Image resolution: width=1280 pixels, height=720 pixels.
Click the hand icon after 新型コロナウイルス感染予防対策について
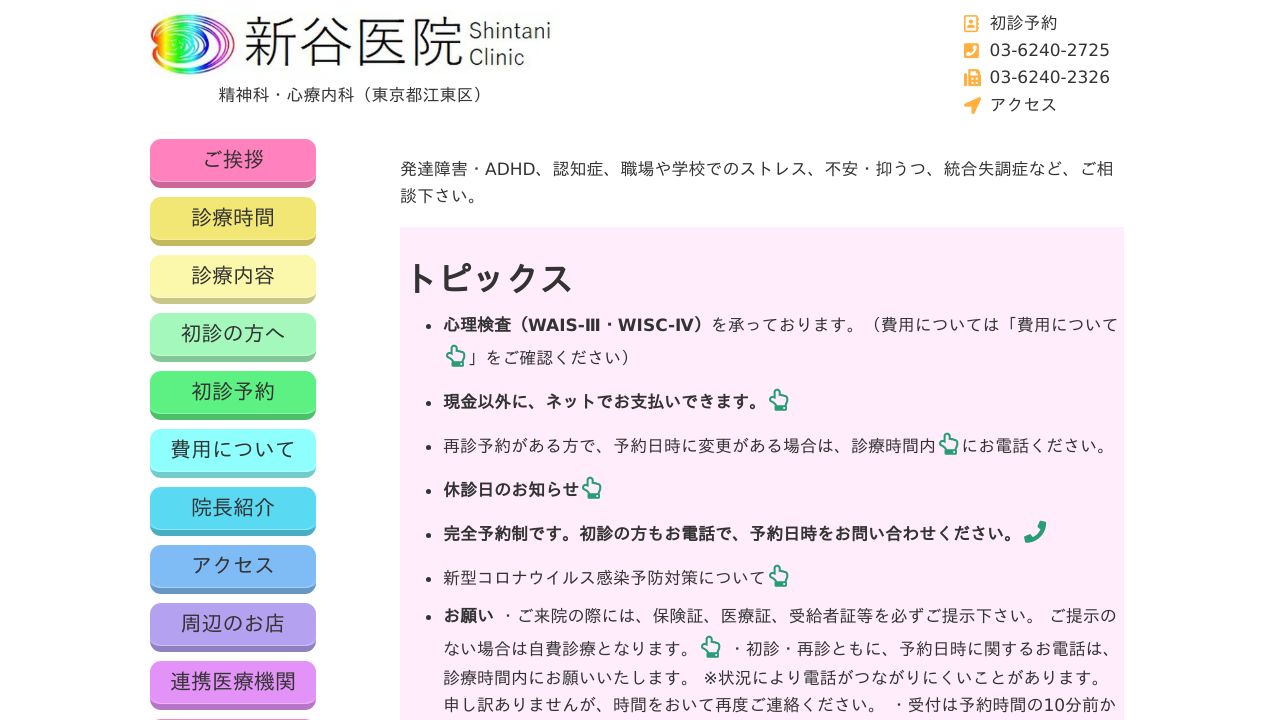point(779,575)
